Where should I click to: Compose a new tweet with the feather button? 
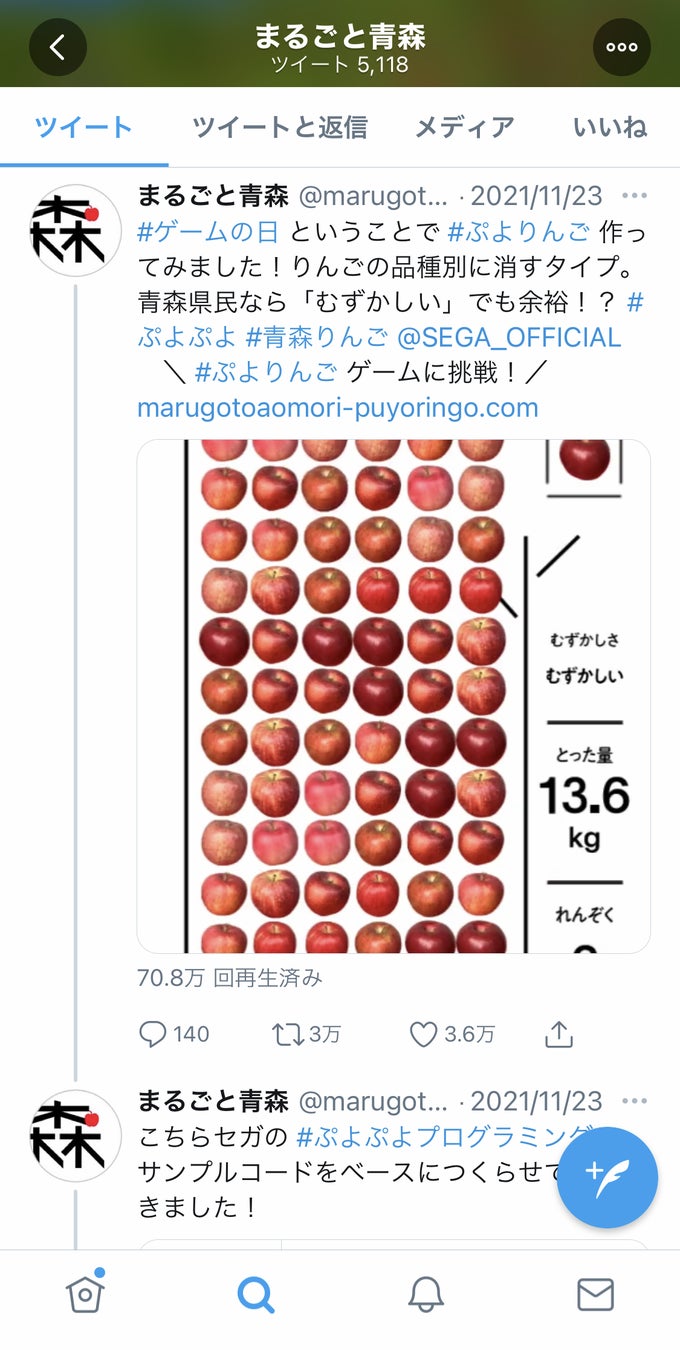[607, 1178]
